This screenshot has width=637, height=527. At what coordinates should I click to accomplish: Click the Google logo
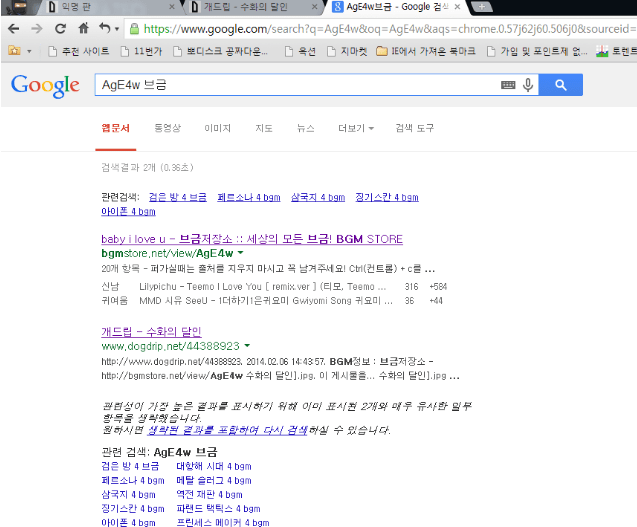click(x=45, y=85)
